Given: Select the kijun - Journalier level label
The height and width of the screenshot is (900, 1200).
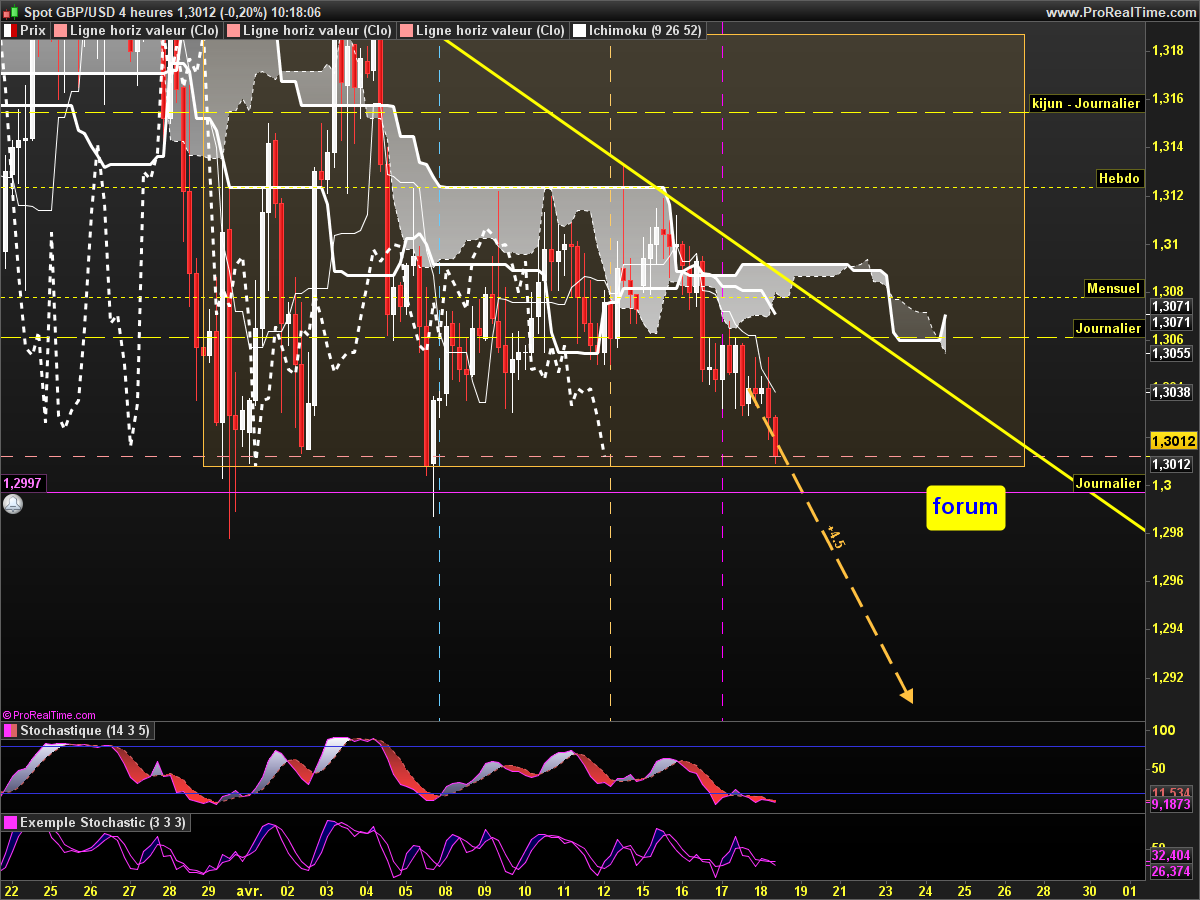Looking at the screenshot, I should 1085,103.
